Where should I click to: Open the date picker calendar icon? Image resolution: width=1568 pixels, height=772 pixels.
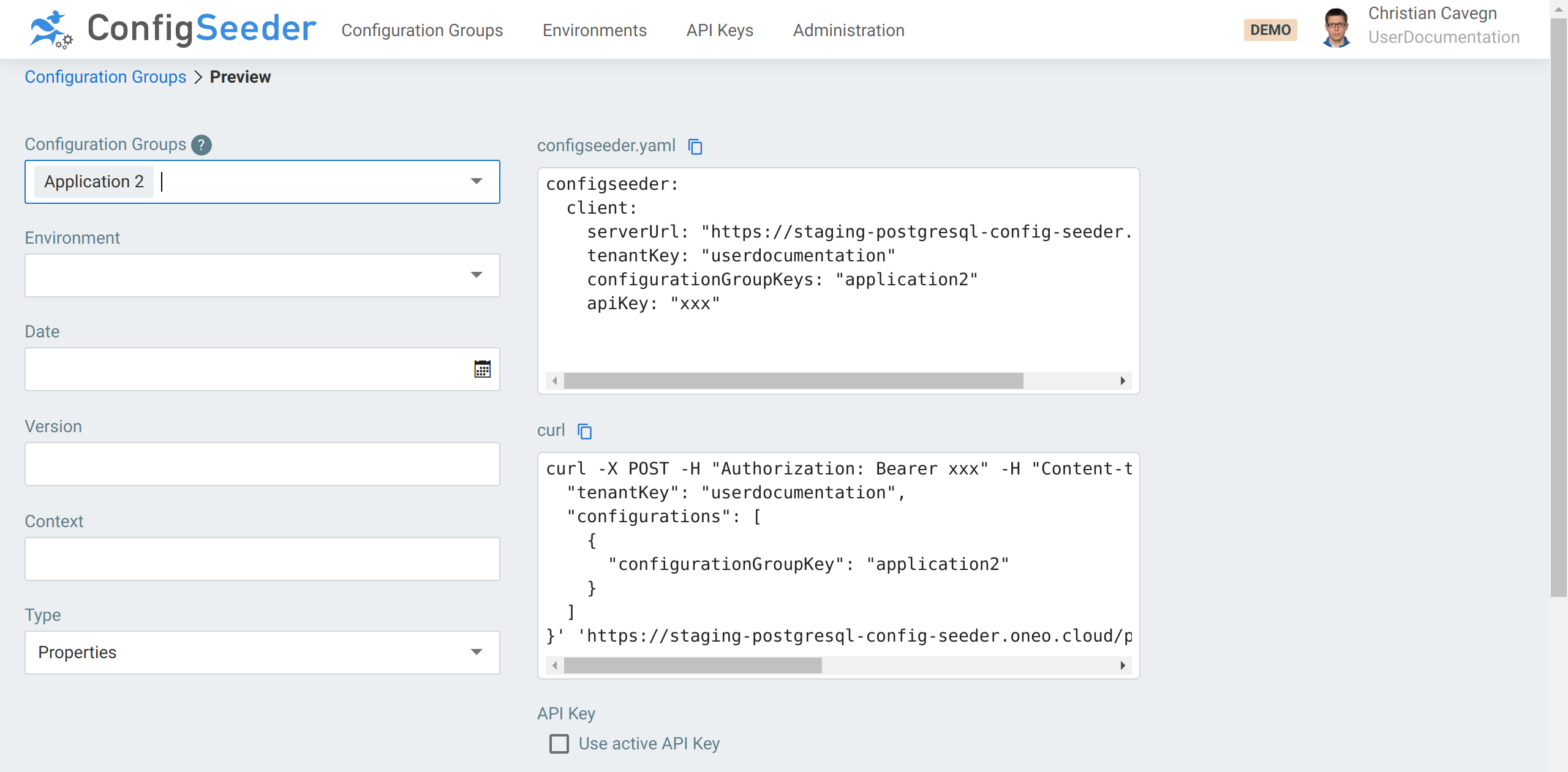click(x=482, y=369)
